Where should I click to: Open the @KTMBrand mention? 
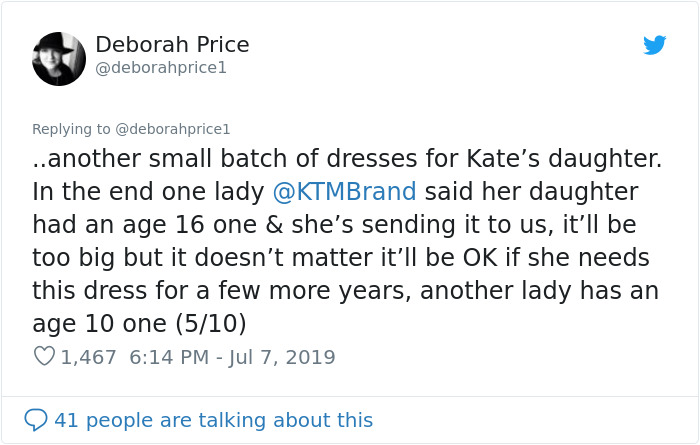[344, 191]
